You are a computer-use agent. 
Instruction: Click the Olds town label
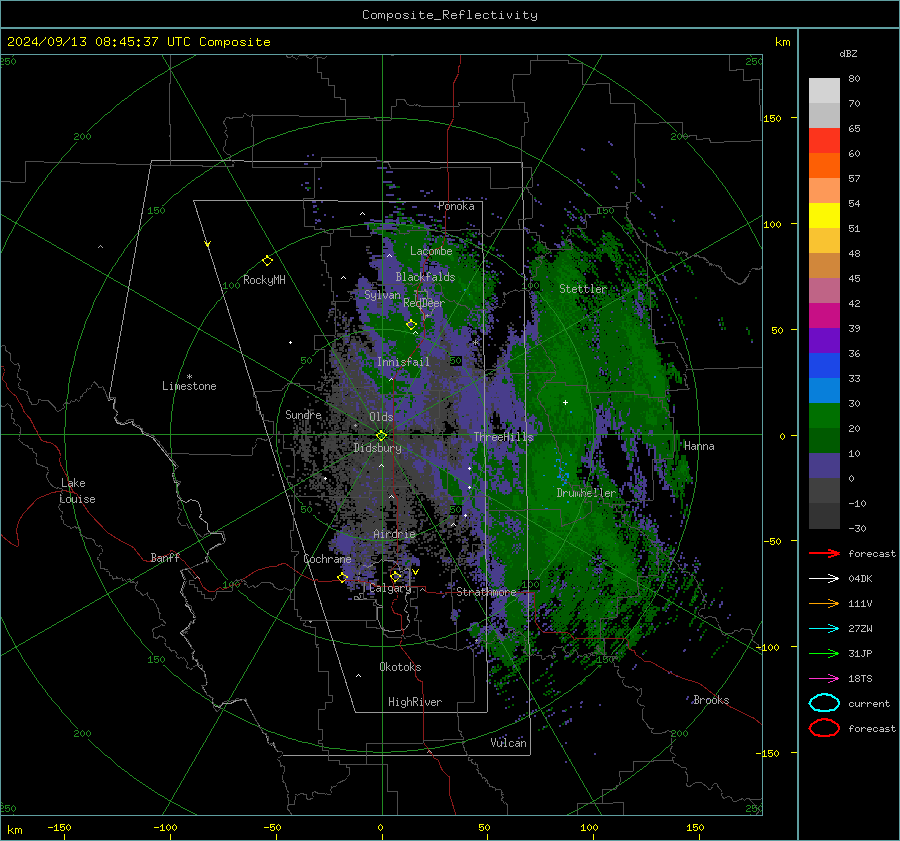(x=381, y=417)
